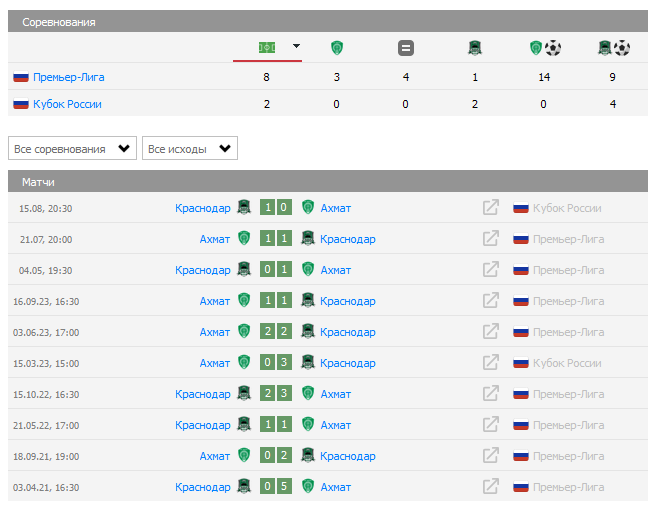Open external link icon for 15.08 match
This screenshot has height=519, width=664.
(x=490, y=208)
